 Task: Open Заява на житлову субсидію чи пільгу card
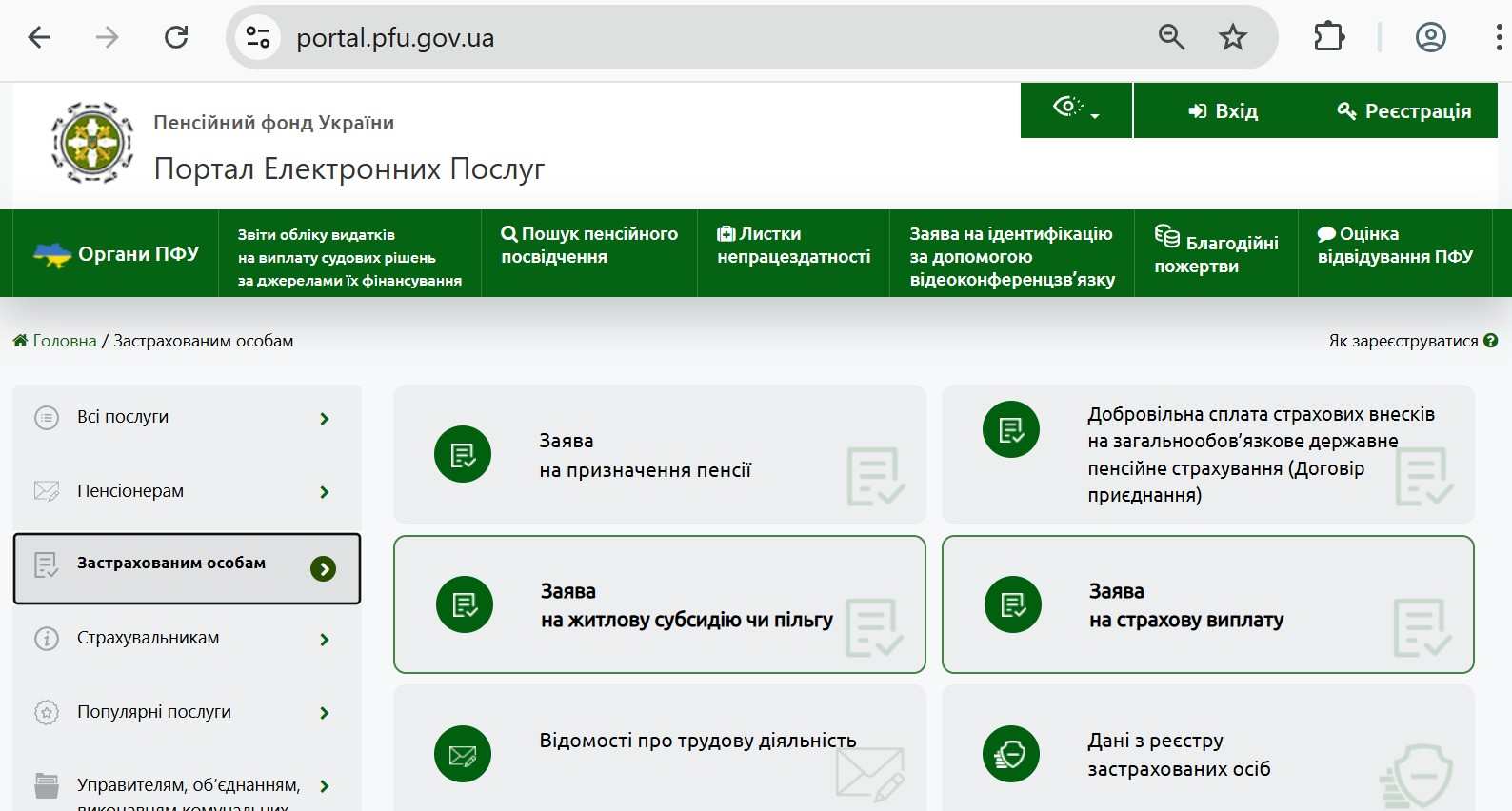tap(660, 604)
